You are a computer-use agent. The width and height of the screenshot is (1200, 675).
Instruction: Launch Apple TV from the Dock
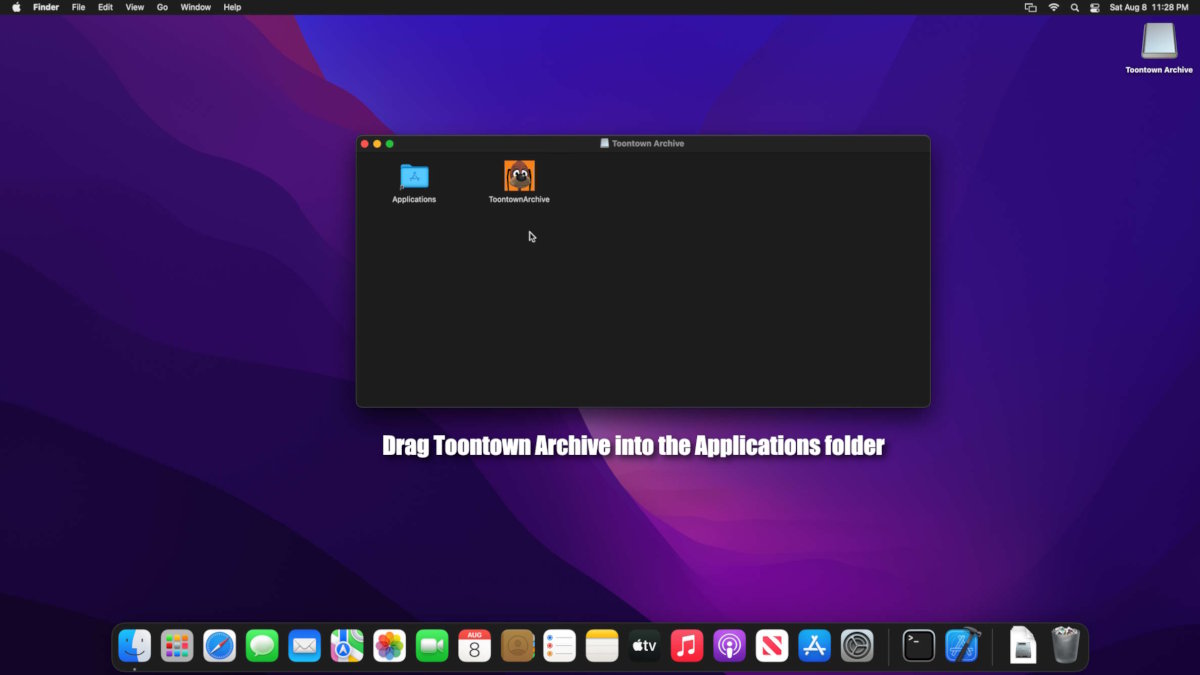click(x=644, y=646)
